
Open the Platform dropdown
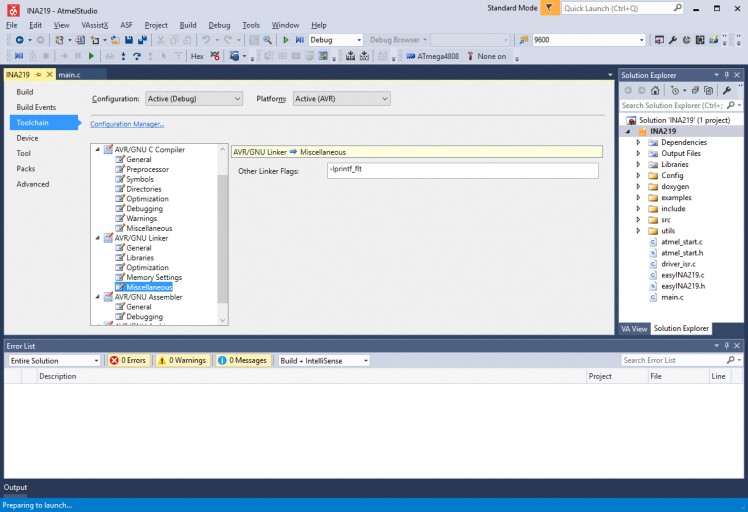tap(341, 99)
